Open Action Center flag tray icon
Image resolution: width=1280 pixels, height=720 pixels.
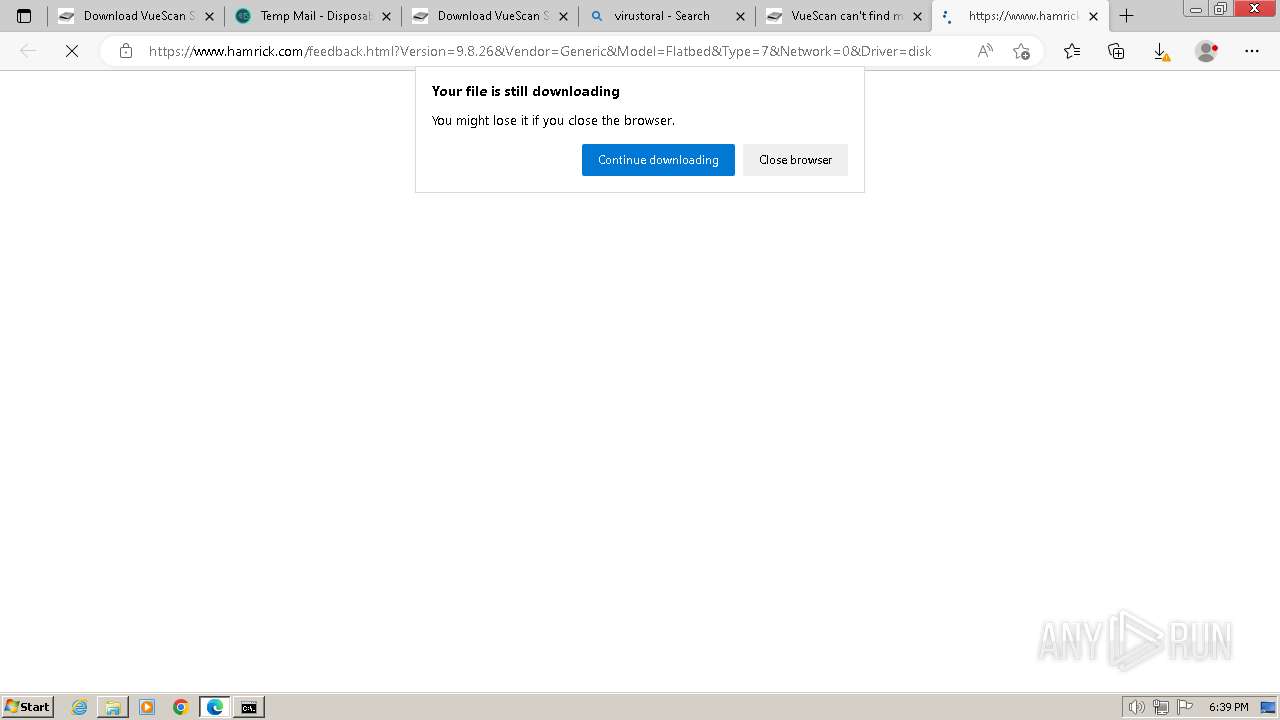pos(1185,707)
